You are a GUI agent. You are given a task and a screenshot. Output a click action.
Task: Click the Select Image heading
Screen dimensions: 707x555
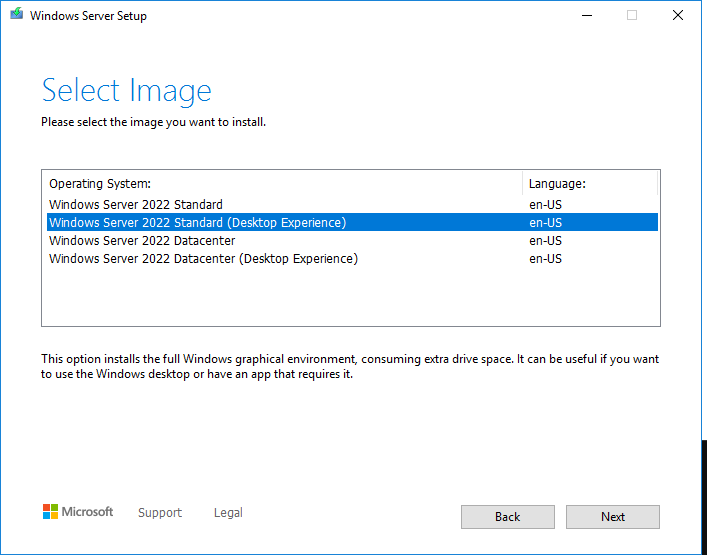[x=127, y=91]
